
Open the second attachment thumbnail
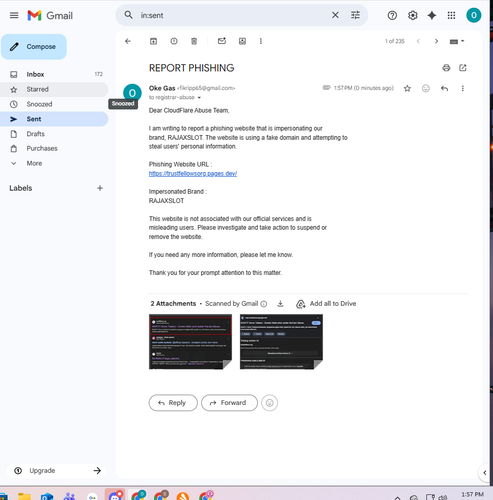pos(281,342)
